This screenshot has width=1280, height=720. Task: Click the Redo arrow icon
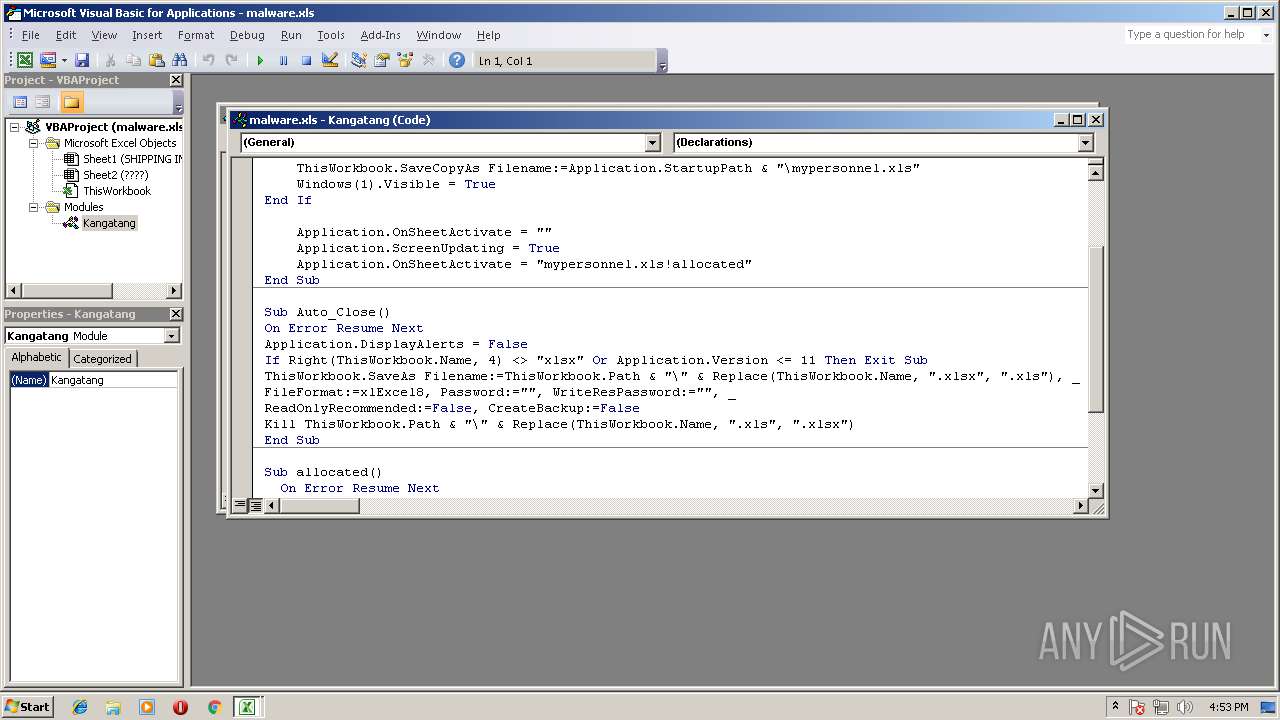coord(231,61)
